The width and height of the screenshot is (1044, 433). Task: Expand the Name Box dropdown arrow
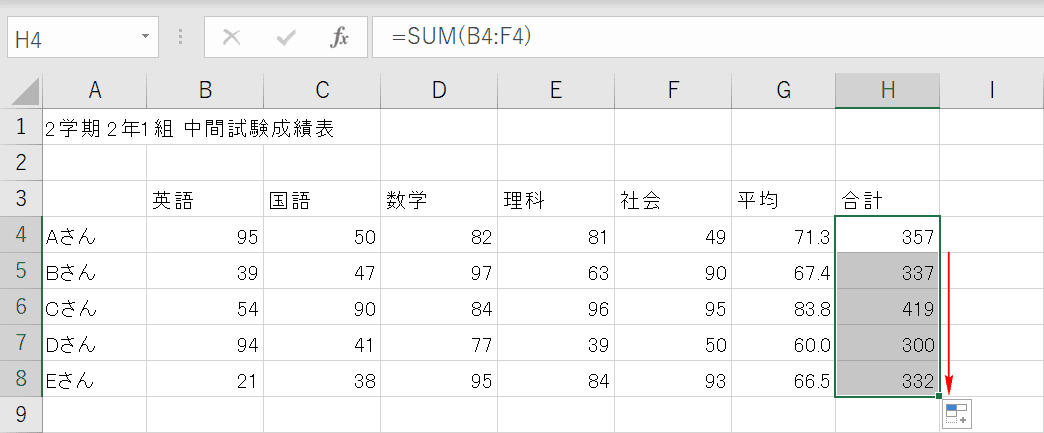pyautogui.click(x=145, y=37)
